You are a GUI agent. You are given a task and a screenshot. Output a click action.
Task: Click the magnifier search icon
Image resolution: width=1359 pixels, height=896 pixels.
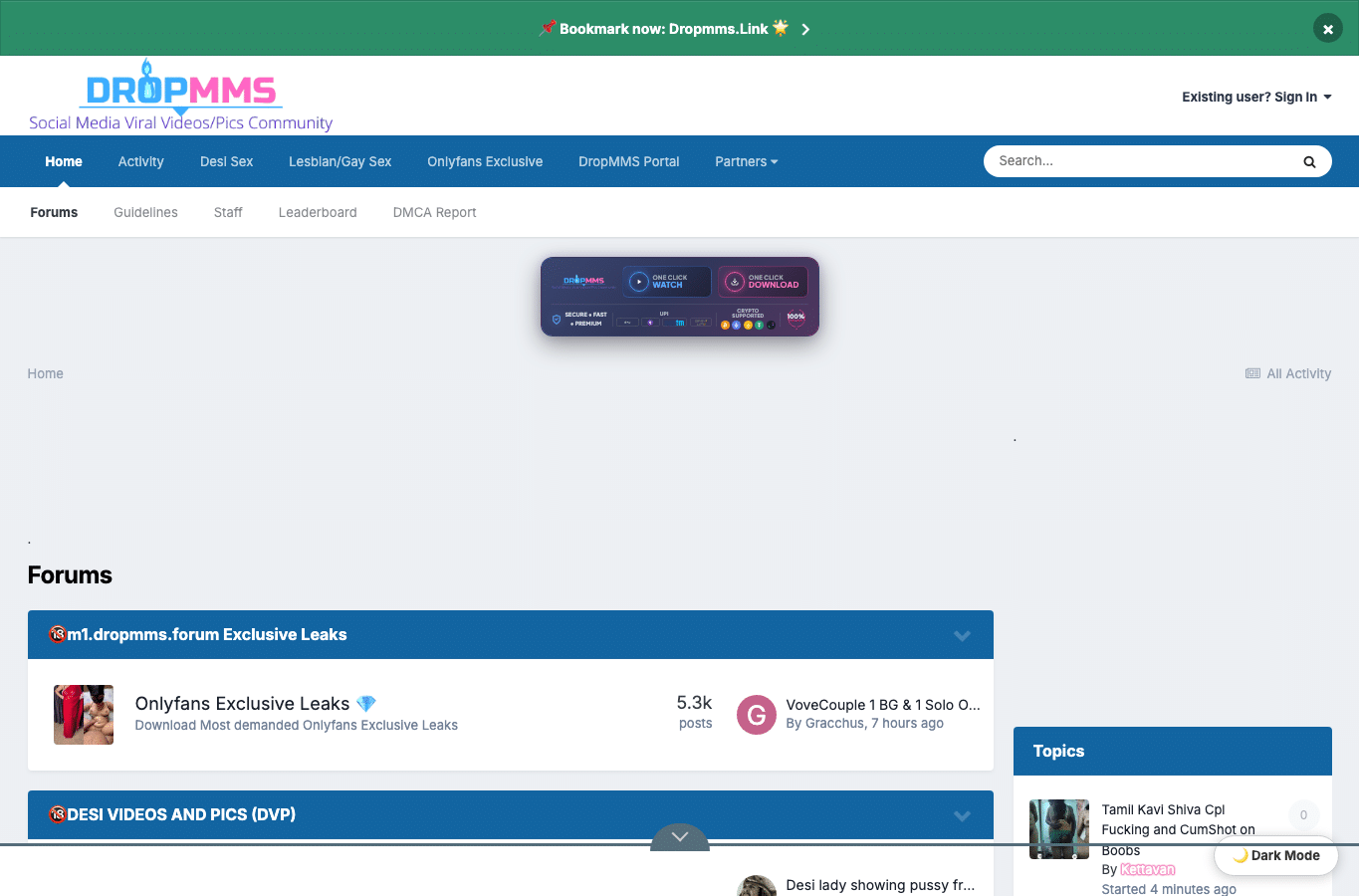1309,161
